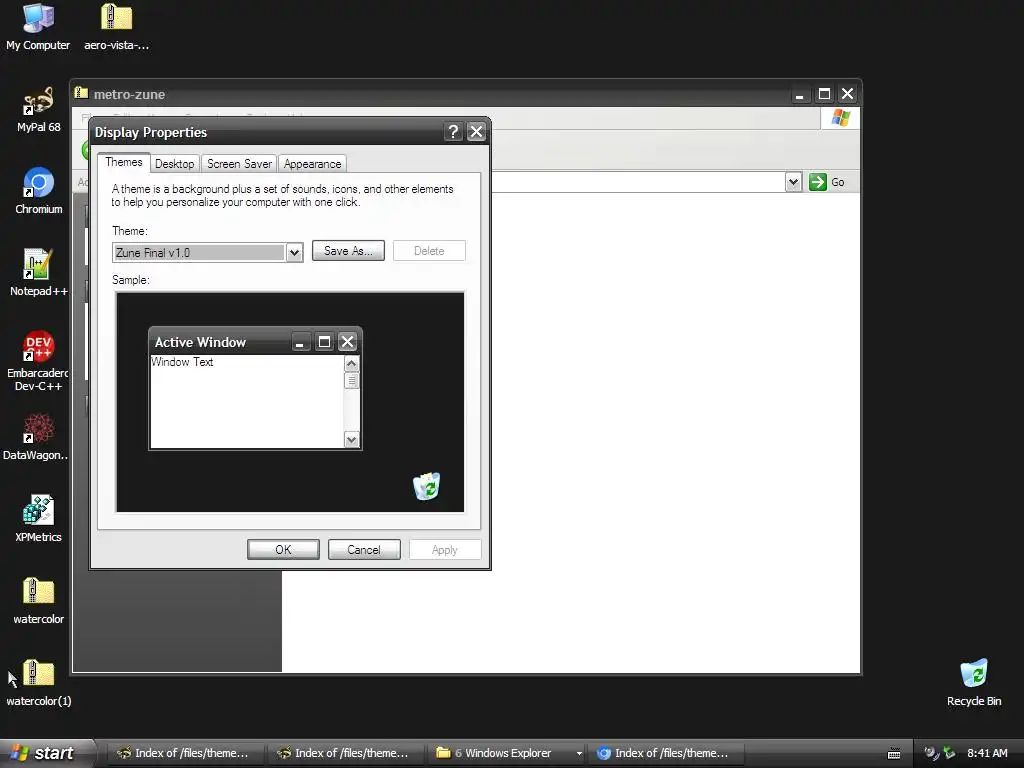Click the Recycle Bin icon in theme sample

(426, 487)
